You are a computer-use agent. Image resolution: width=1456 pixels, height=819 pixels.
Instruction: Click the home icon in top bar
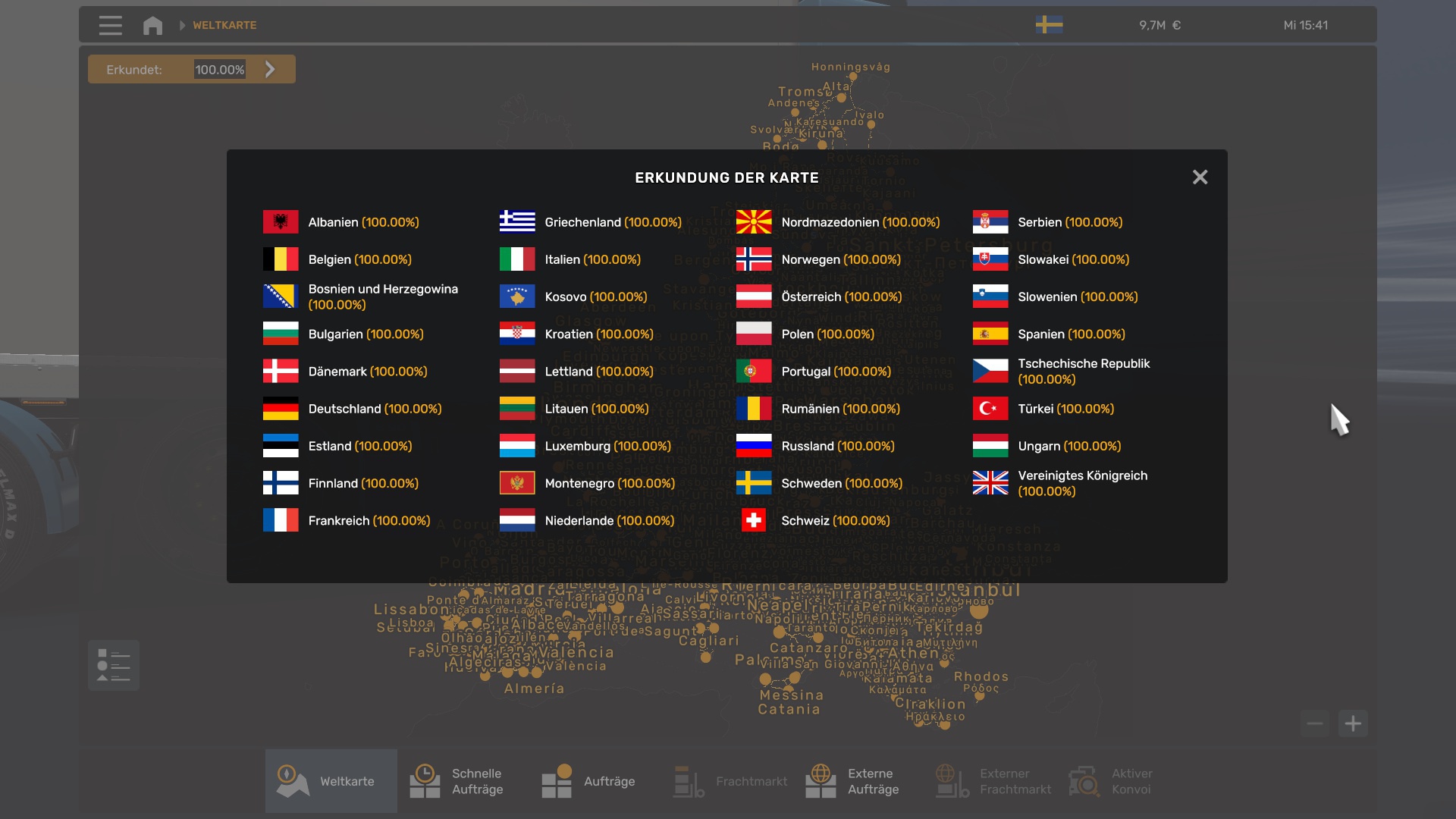(152, 25)
